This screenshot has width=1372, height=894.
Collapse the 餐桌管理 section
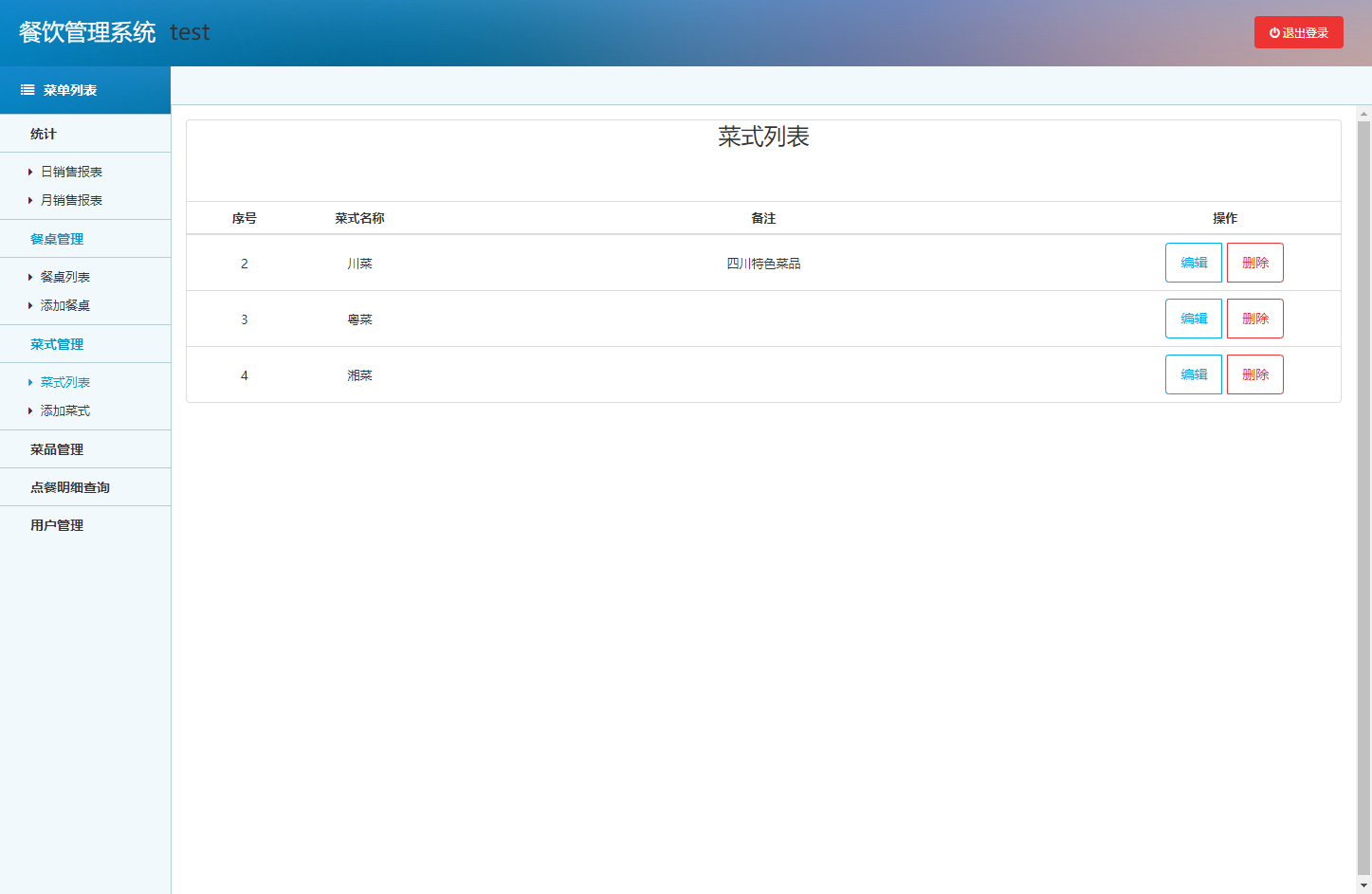click(x=57, y=240)
